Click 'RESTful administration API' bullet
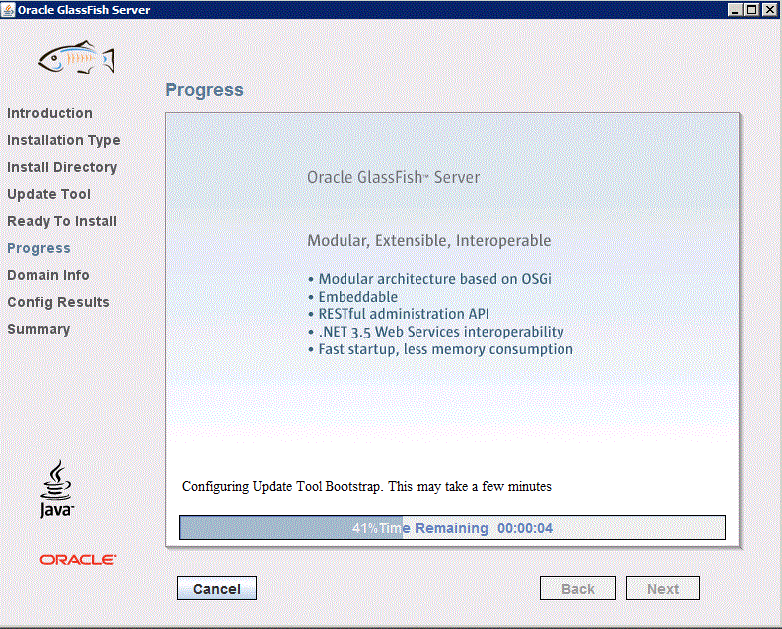Image resolution: width=782 pixels, height=629 pixels. coord(398,314)
